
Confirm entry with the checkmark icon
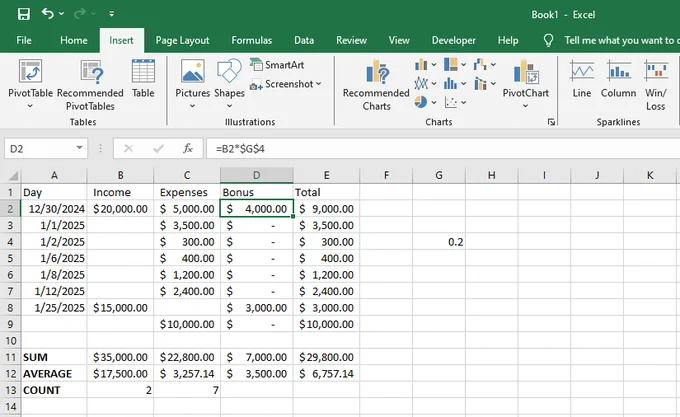(158, 149)
